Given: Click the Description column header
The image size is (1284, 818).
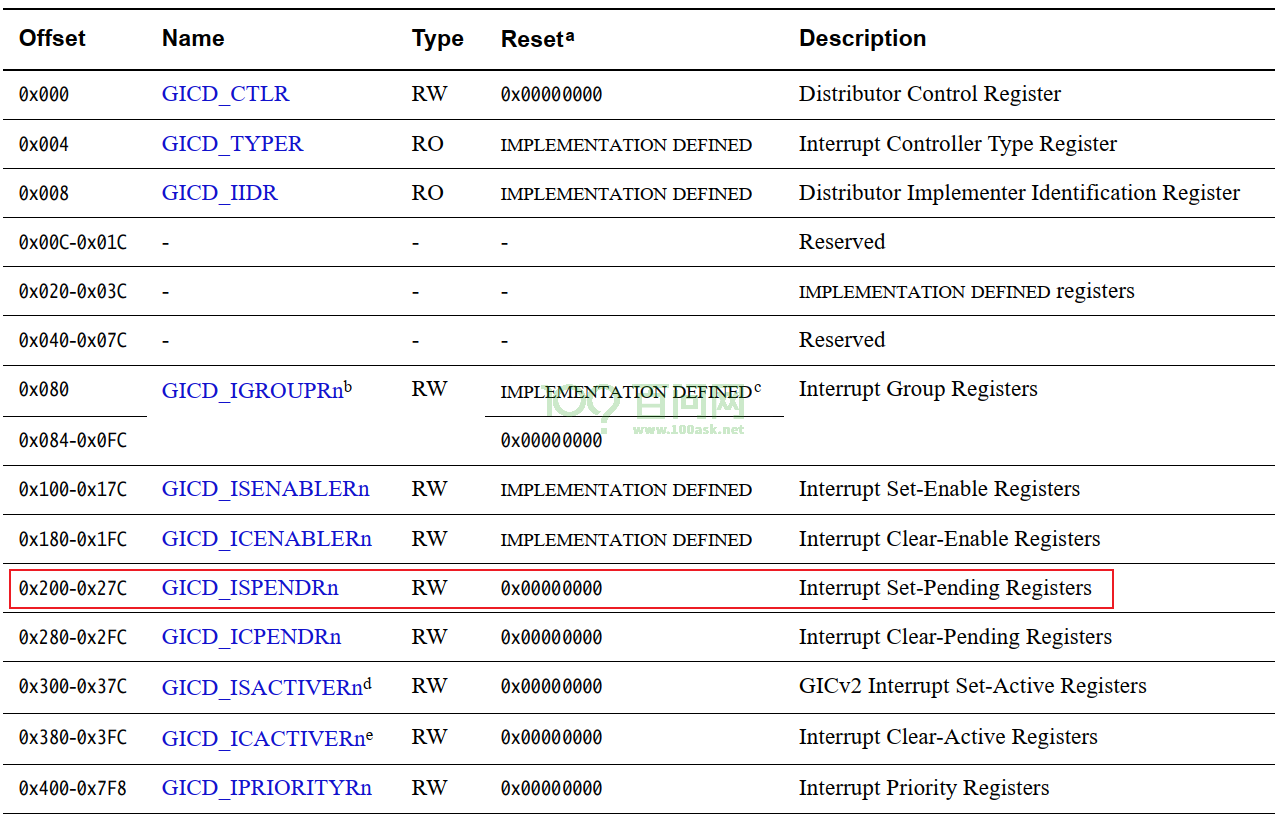Looking at the screenshot, I should pos(862,38).
